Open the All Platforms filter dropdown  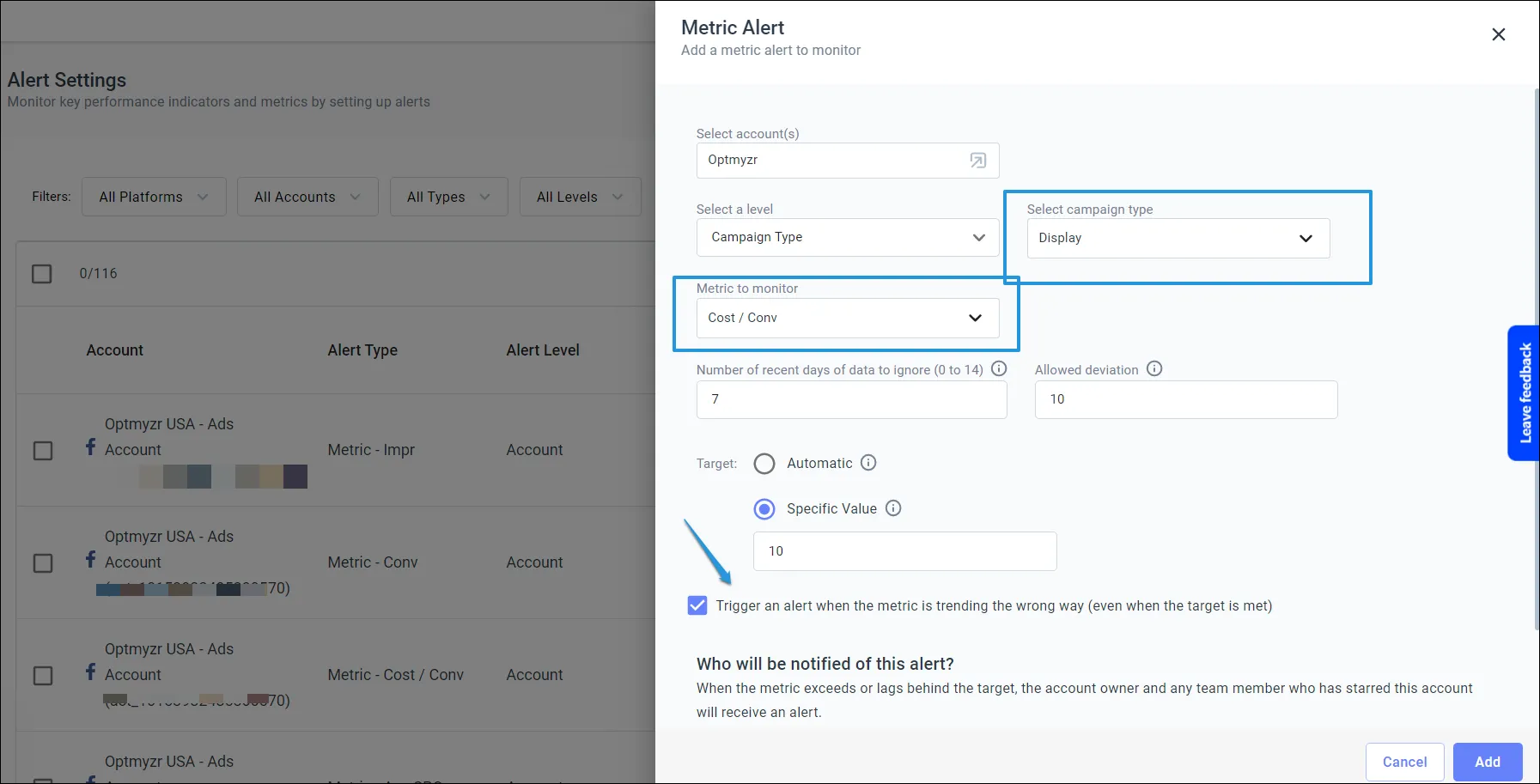coord(154,197)
